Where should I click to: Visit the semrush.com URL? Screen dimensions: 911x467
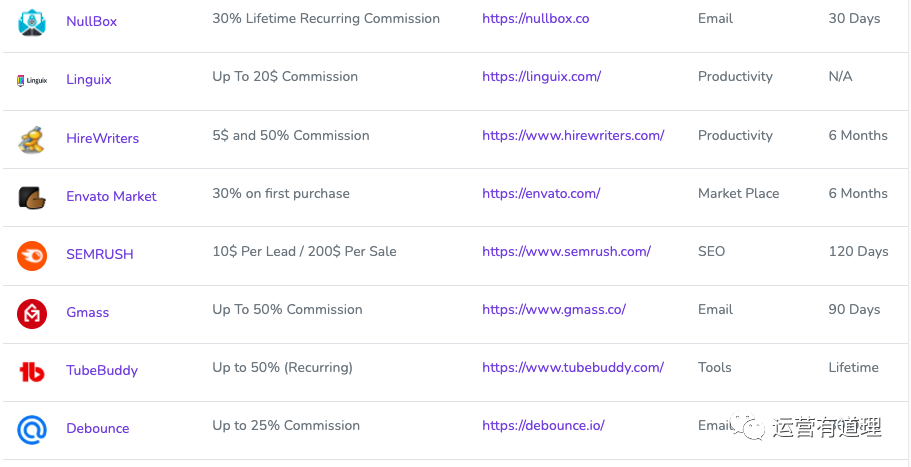(x=566, y=251)
